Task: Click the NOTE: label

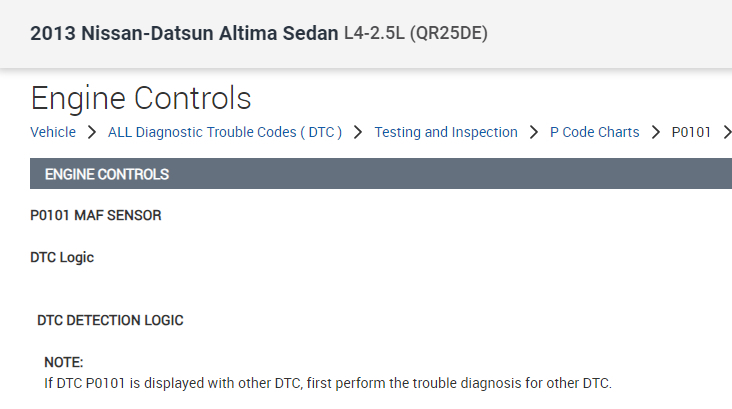Action: tap(64, 362)
